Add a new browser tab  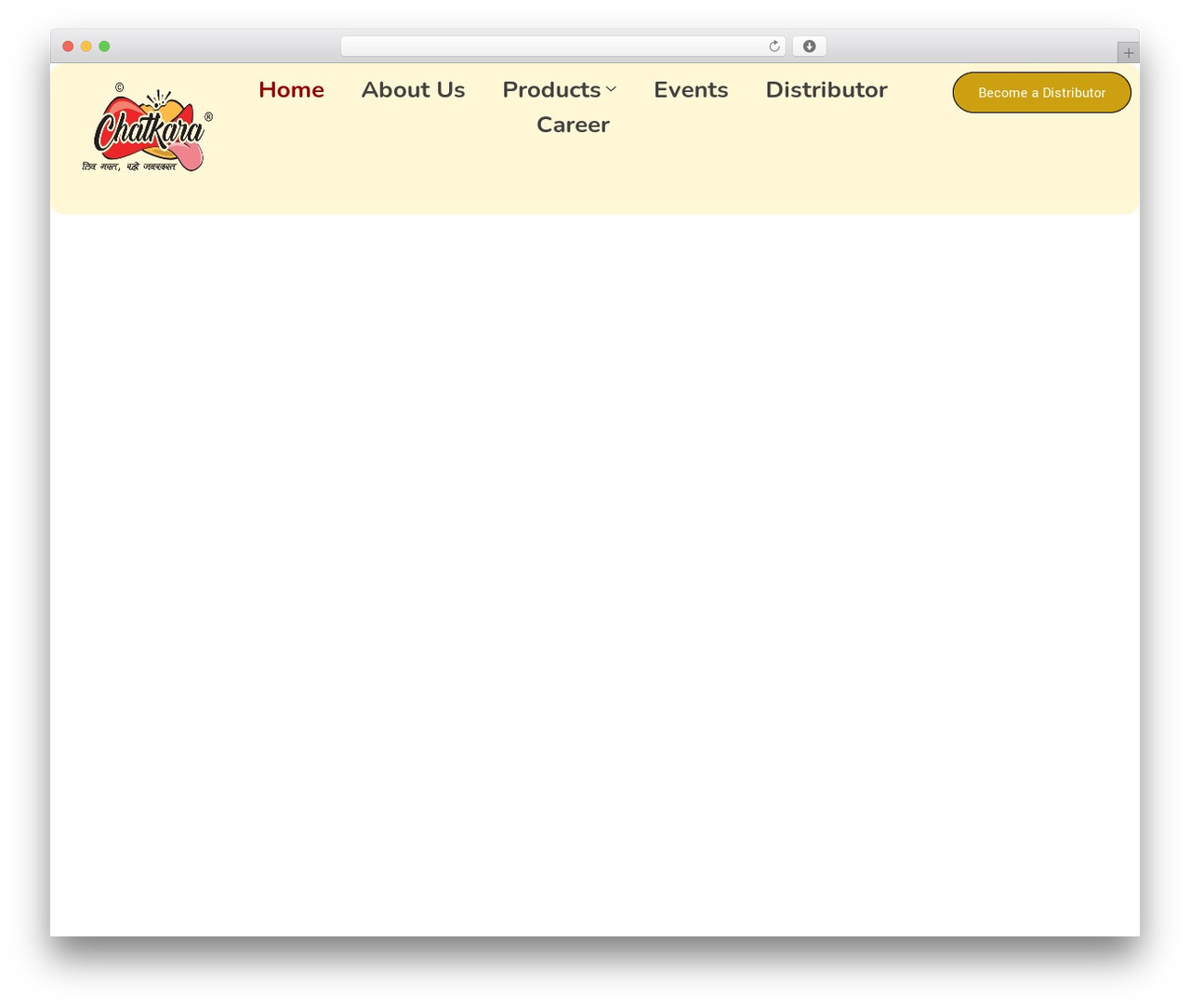click(1128, 53)
